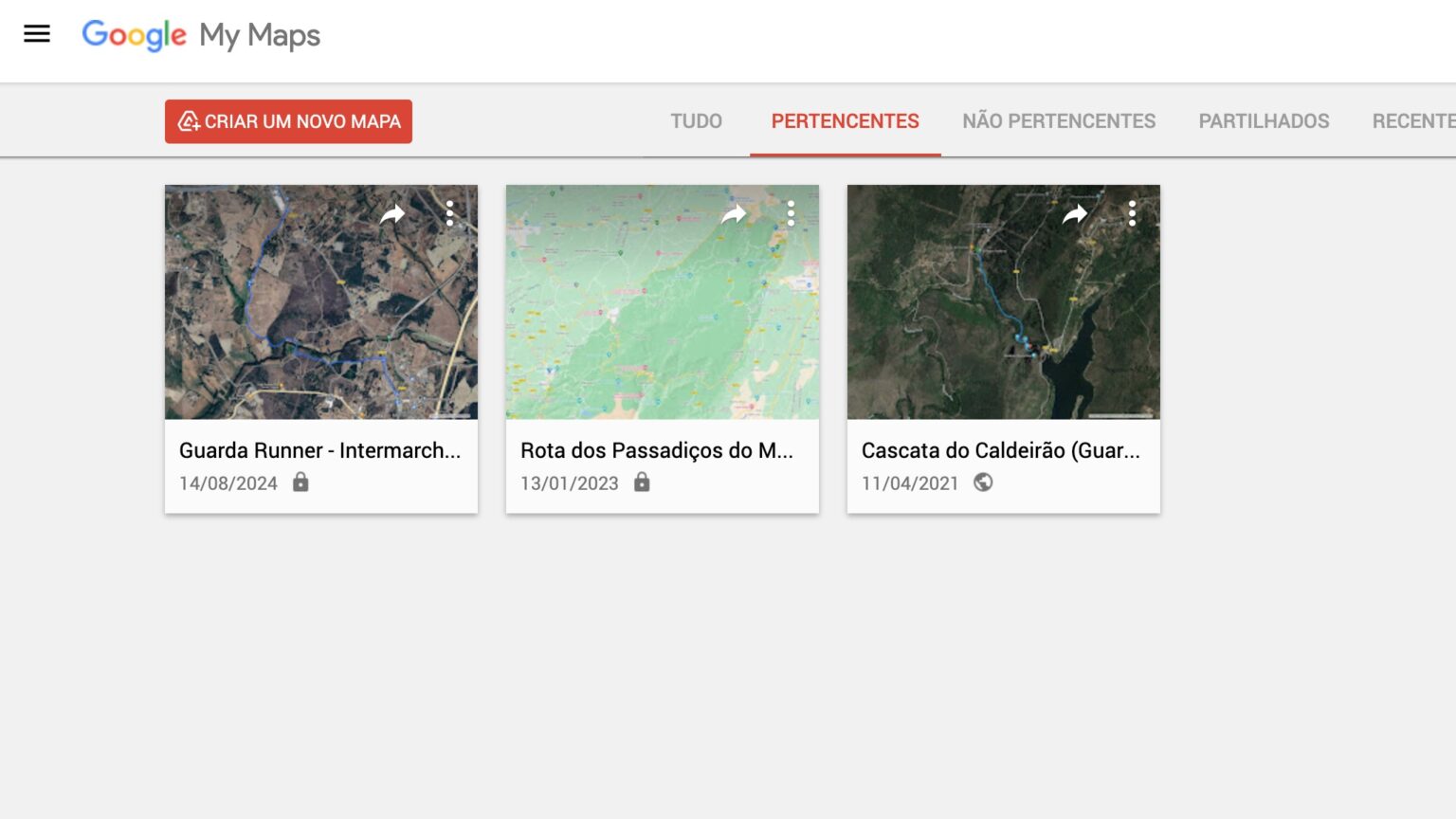Share the Cascata do Caldeirão map
The height and width of the screenshot is (819, 1456).
[1075, 214]
